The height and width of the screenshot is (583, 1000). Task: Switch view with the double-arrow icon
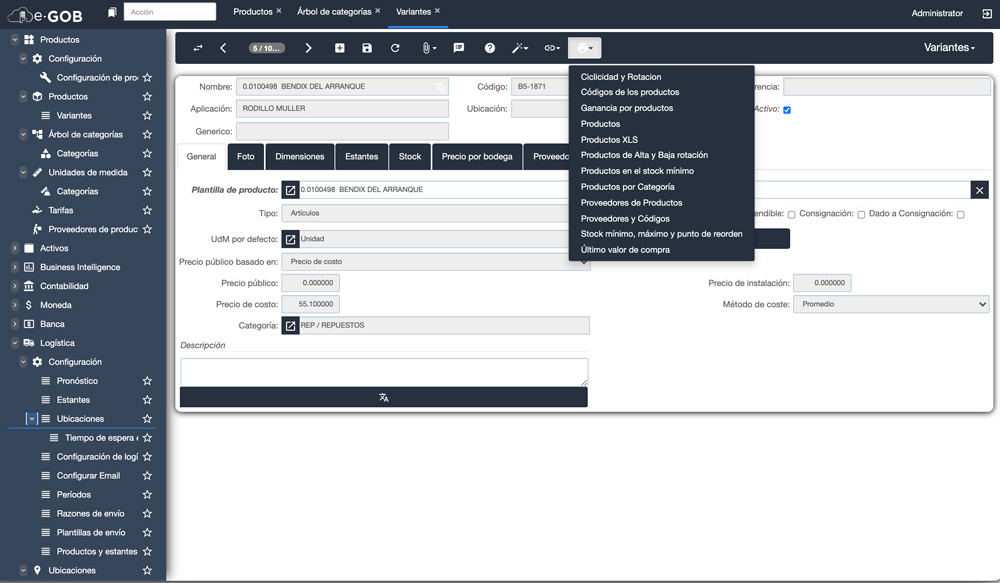point(198,48)
